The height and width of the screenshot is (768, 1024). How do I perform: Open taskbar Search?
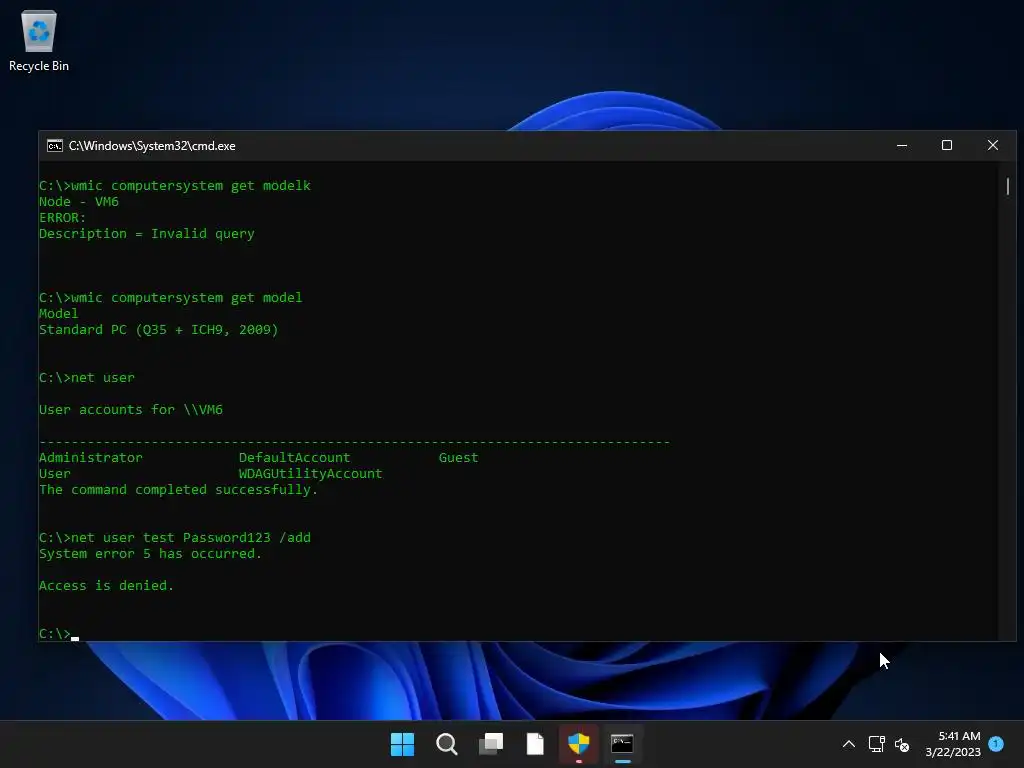(447, 744)
